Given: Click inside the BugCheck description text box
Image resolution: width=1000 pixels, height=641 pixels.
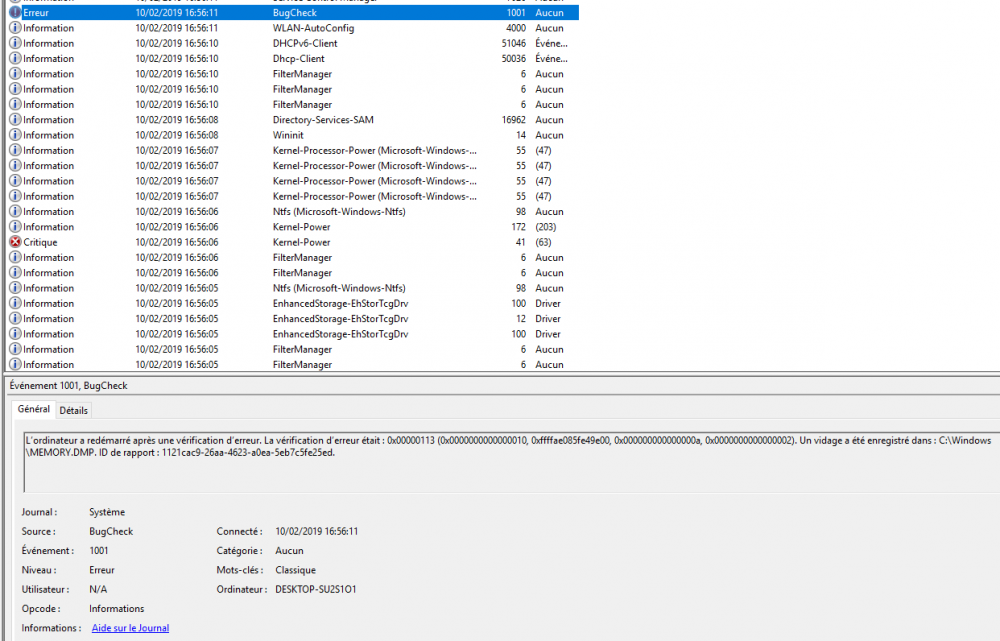Looking at the screenshot, I should point(500,470).
